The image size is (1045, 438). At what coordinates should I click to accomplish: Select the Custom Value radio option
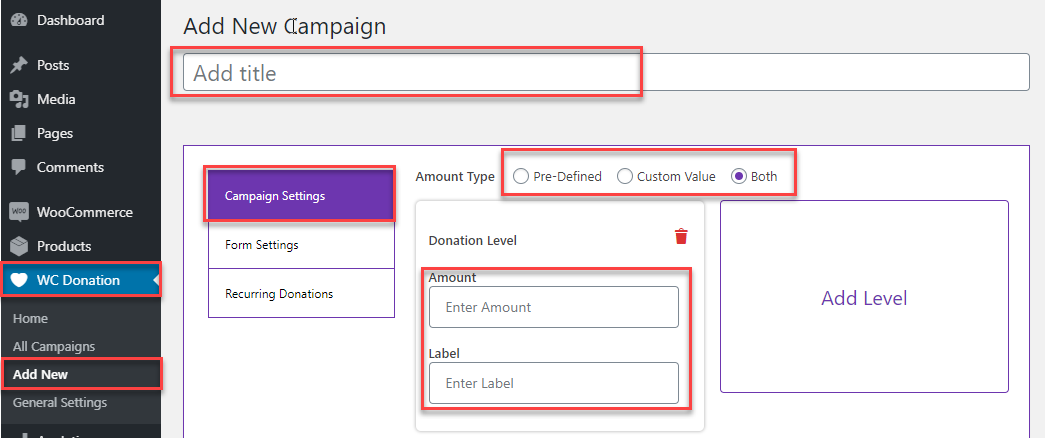point(624,176)
